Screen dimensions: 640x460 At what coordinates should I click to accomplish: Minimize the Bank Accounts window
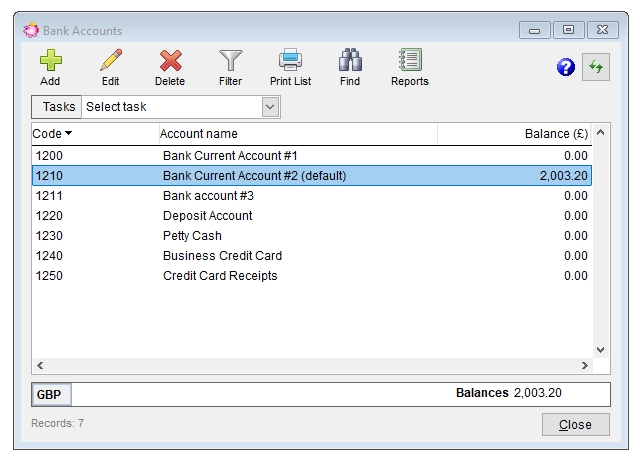point(535,30)
